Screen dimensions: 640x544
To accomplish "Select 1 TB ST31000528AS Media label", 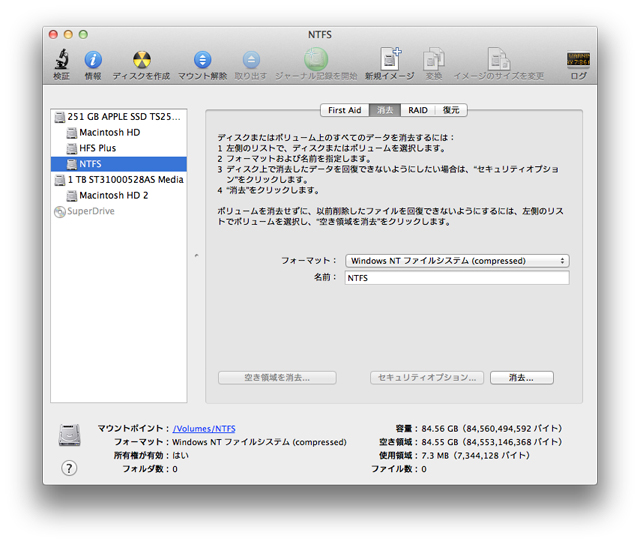I will pyautogui.click(x=126, y=180).
